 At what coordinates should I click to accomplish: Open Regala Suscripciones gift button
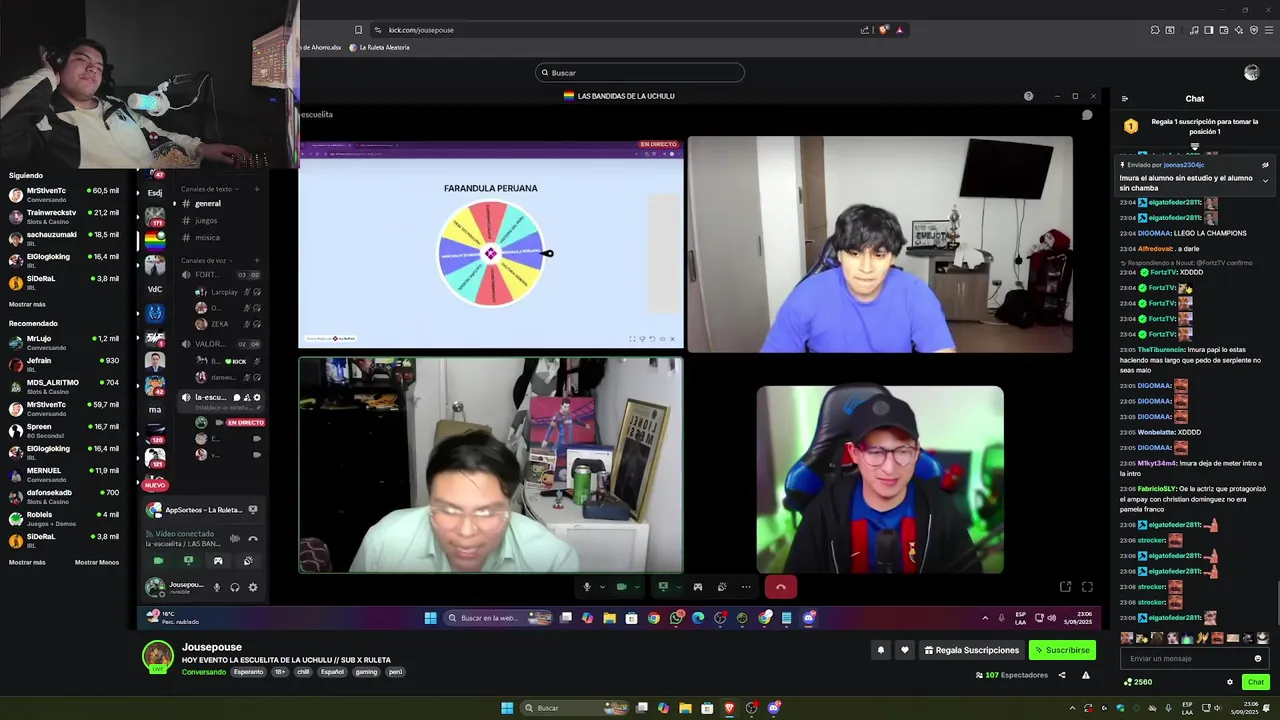pyautogui.click(x=970, y=650)
